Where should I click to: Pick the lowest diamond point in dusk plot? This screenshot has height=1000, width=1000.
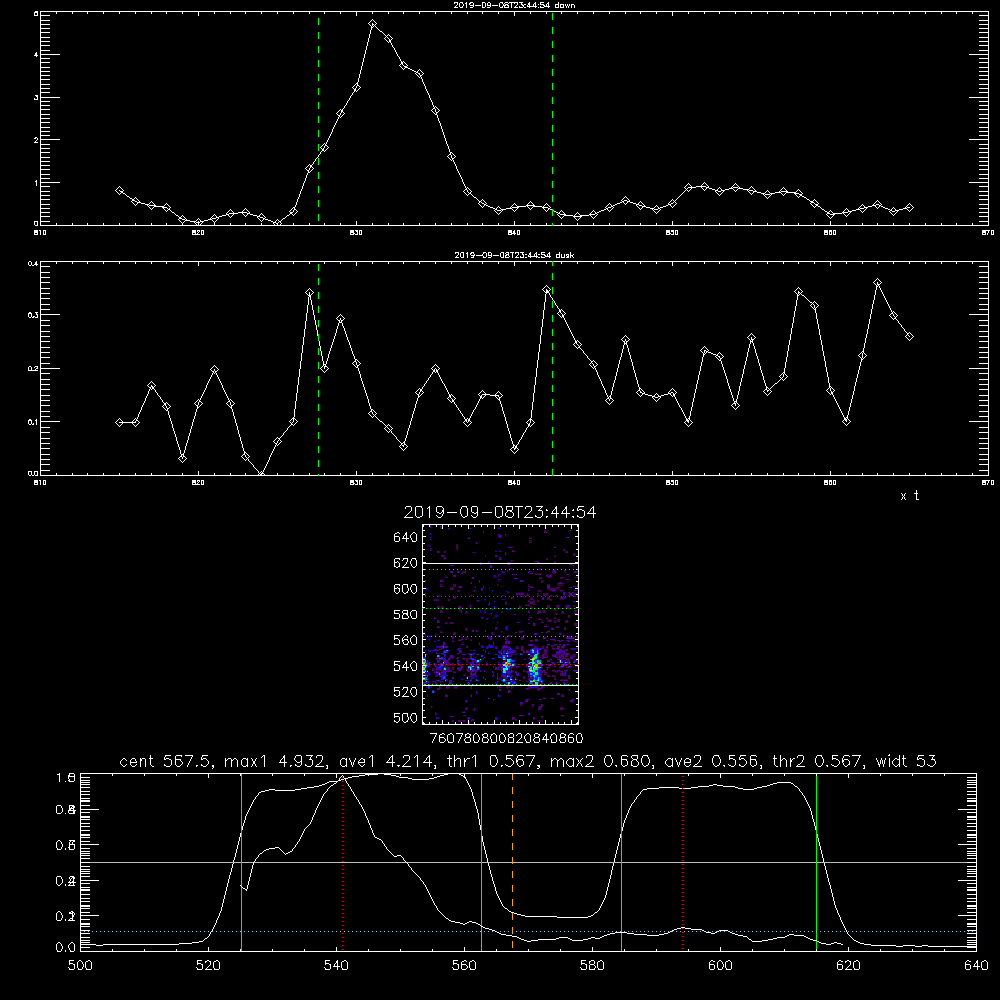coord(261,474)
